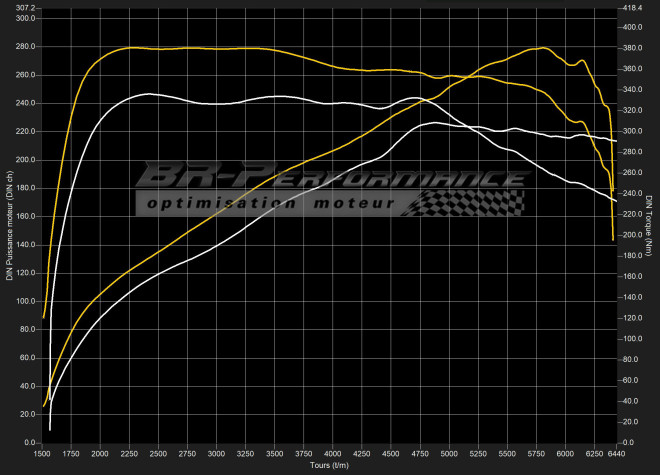Click the 280.0 label on left power axis

pyautogui.click(x=23, y=47)
